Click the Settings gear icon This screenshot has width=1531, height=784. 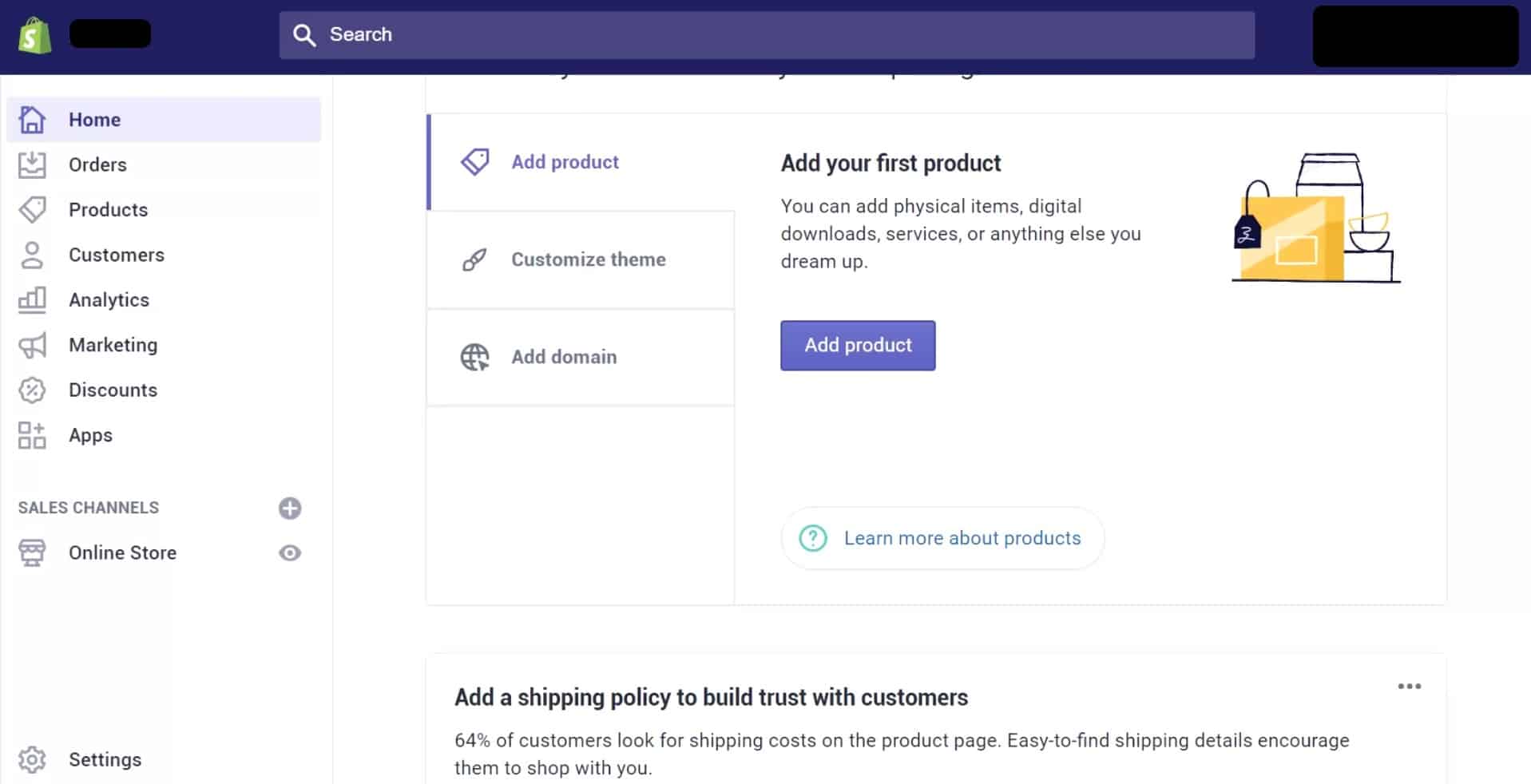[x=32, y=759]
